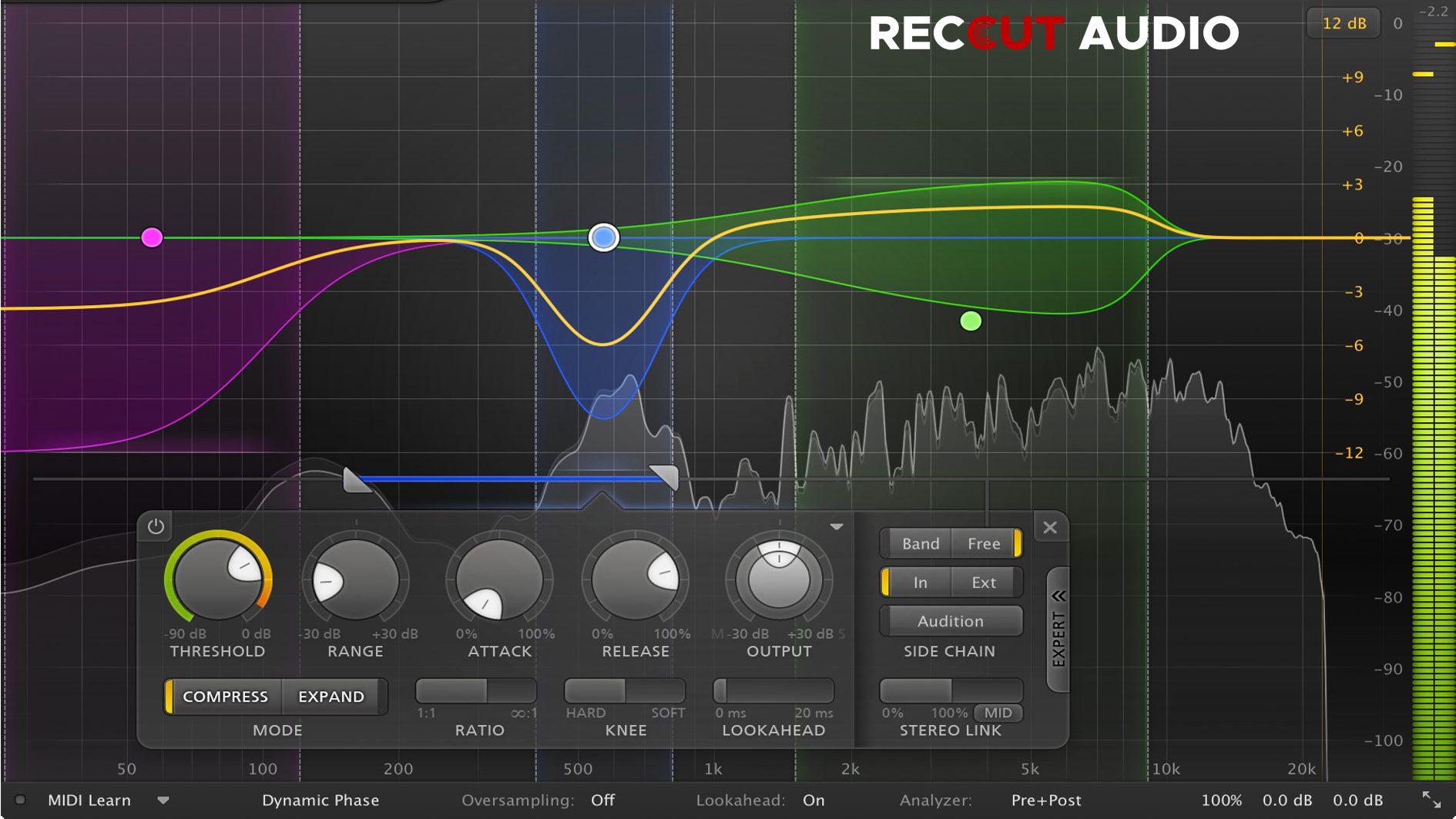Open the Analyzer Pre+Post menu
The image size is (1456, 819).
point(1045,801)
